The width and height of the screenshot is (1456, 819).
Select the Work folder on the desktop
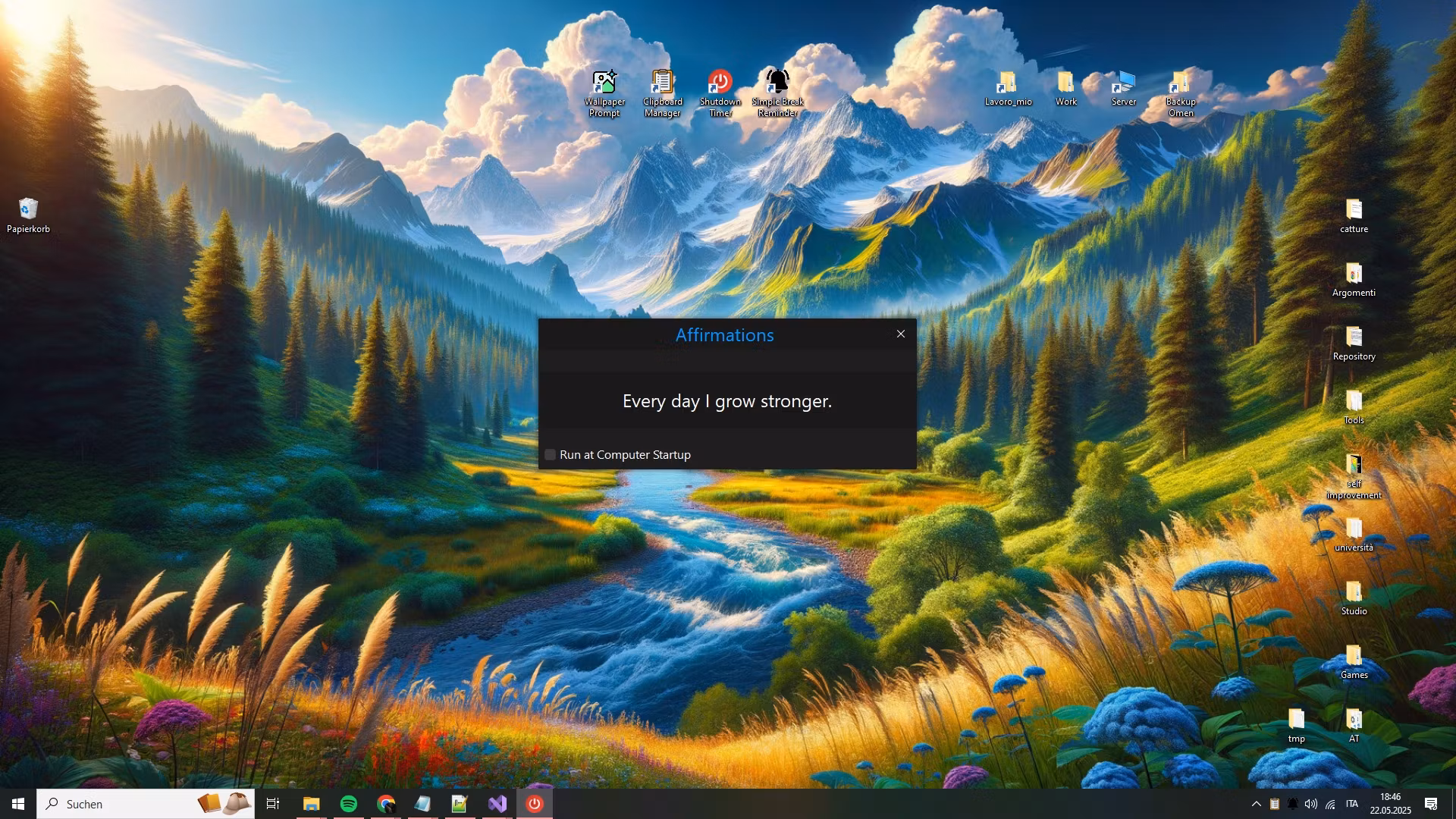(x=1065, y=88)
